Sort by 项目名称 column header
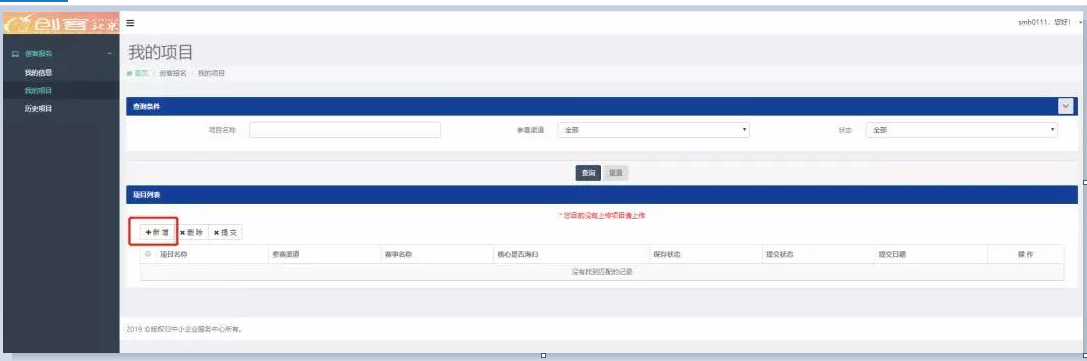 tap(174, 254)
